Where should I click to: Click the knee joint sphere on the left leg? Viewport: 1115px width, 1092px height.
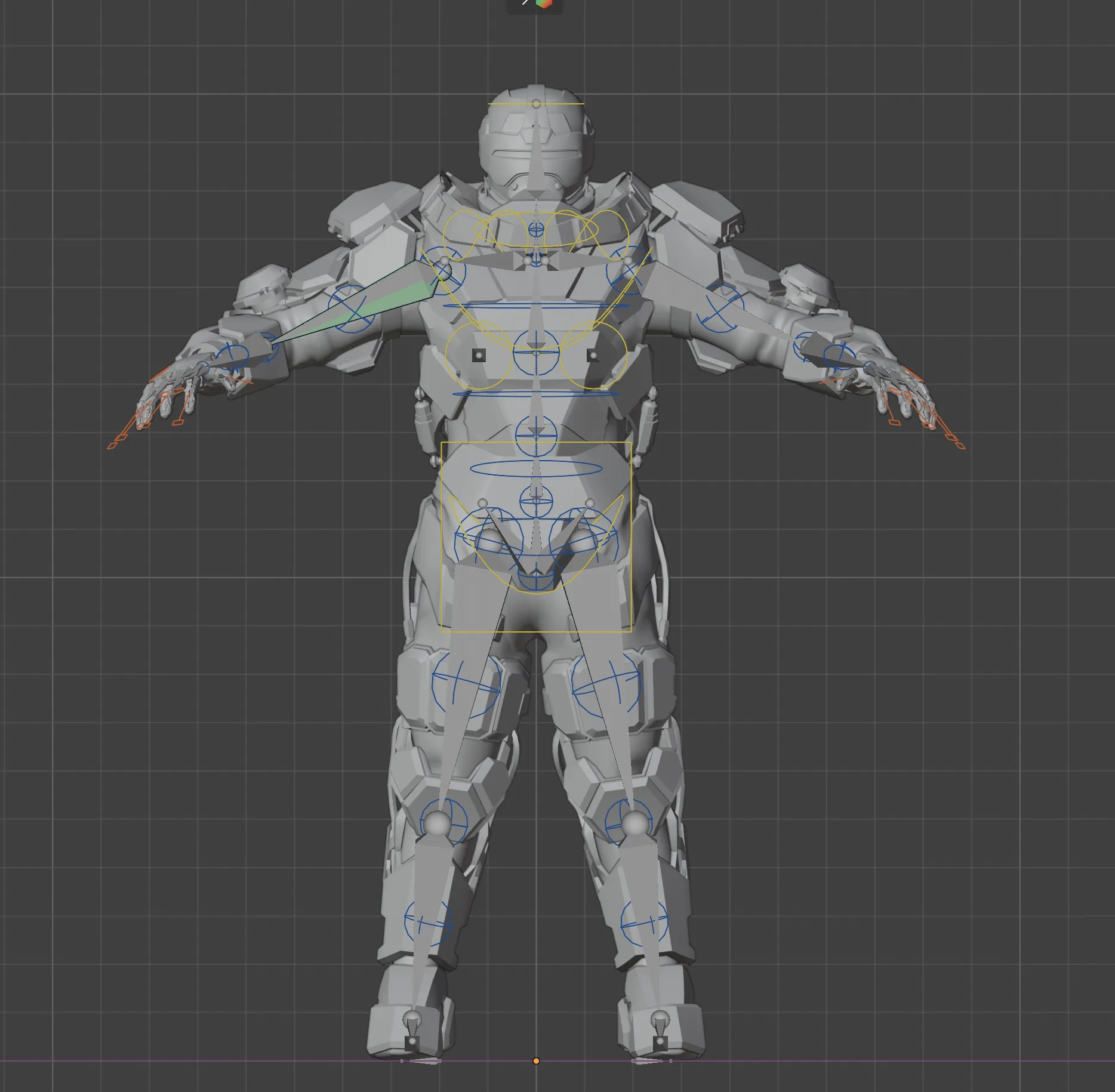pyautogui.click(x=438, y=823)
